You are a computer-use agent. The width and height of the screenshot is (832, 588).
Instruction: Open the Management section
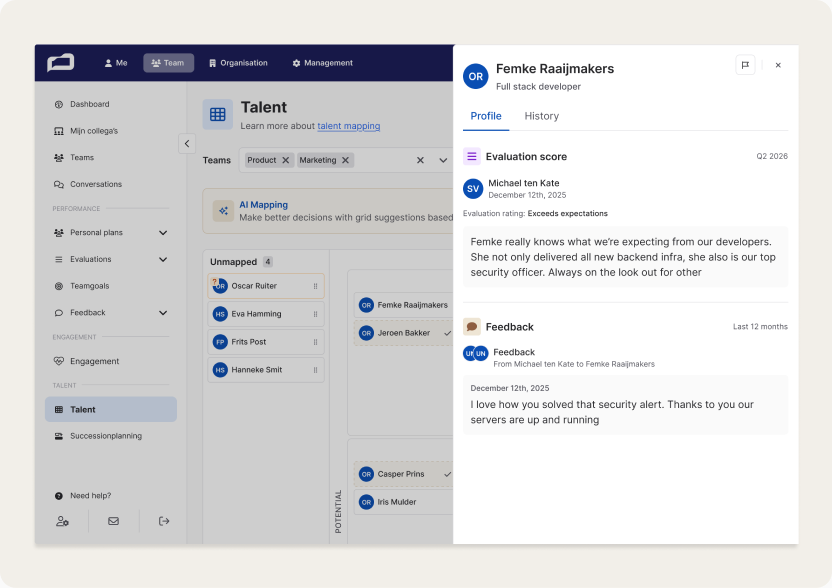click(323, 63)
